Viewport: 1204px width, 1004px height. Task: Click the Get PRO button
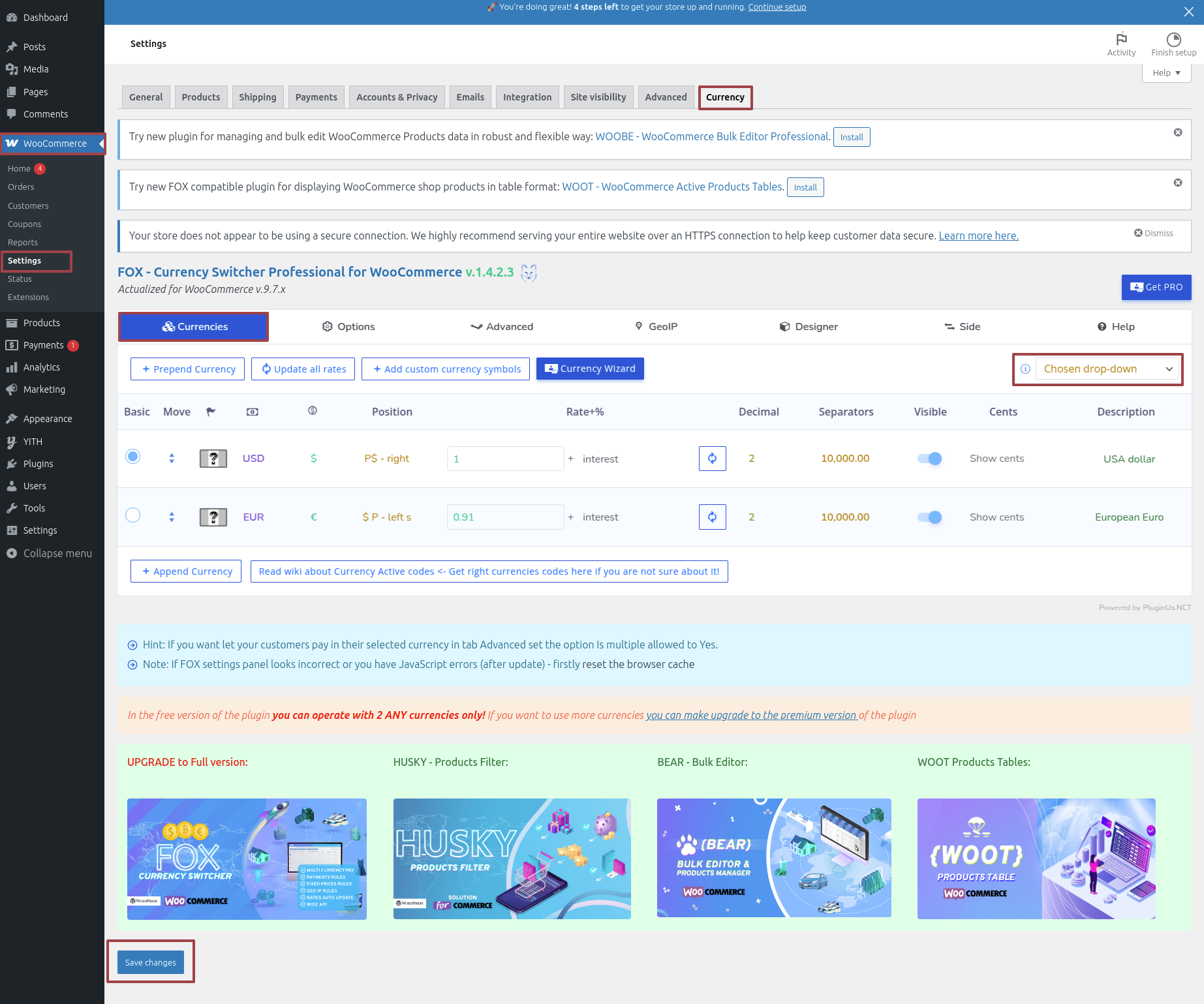pyautogui.click(x=1156, y=287)
